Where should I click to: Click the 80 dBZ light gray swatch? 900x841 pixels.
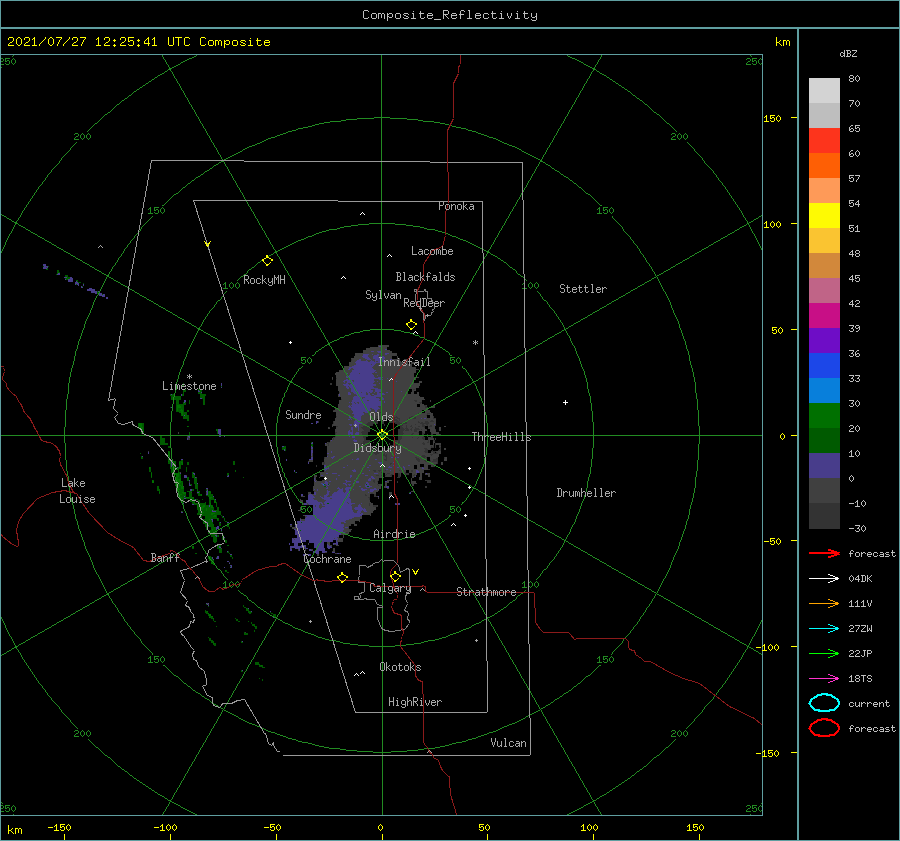click(824, 91)
